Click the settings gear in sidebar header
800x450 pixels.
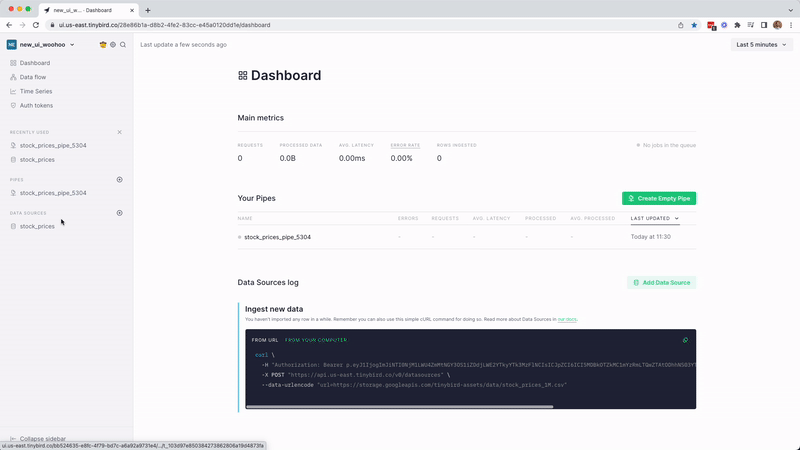[x=113, y=45]
